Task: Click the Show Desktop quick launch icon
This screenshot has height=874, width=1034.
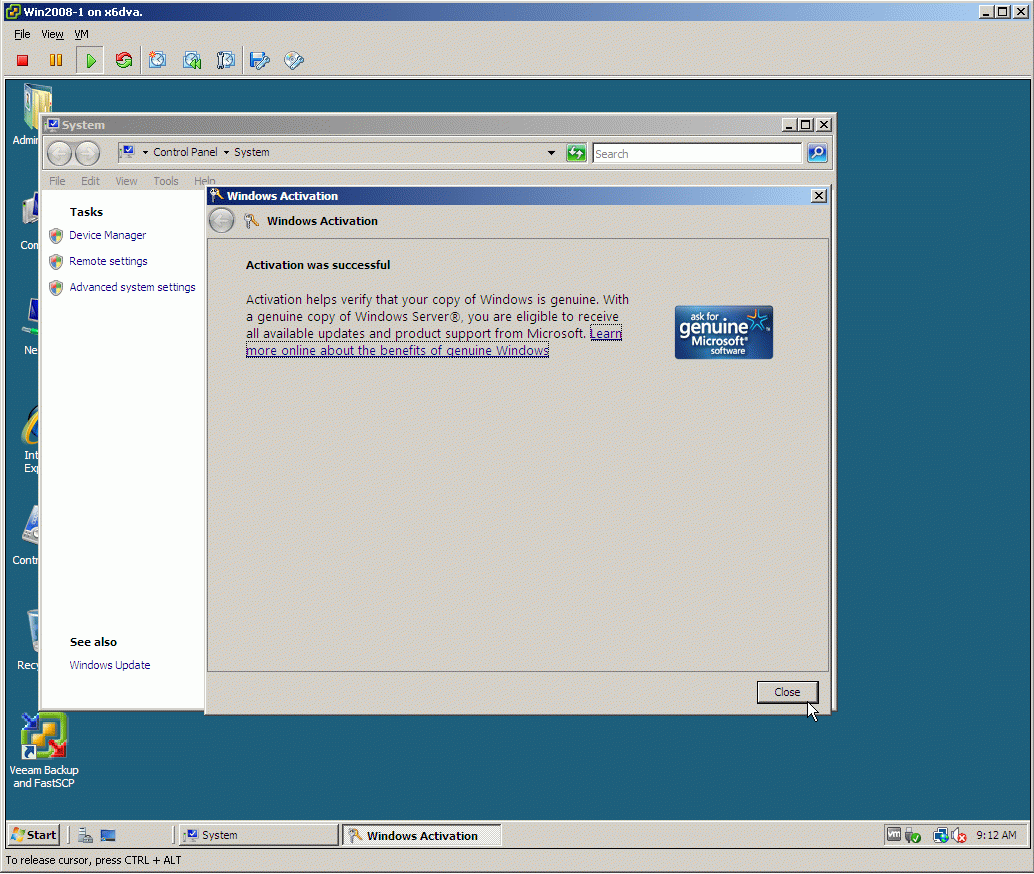Action: pos(108,835)
